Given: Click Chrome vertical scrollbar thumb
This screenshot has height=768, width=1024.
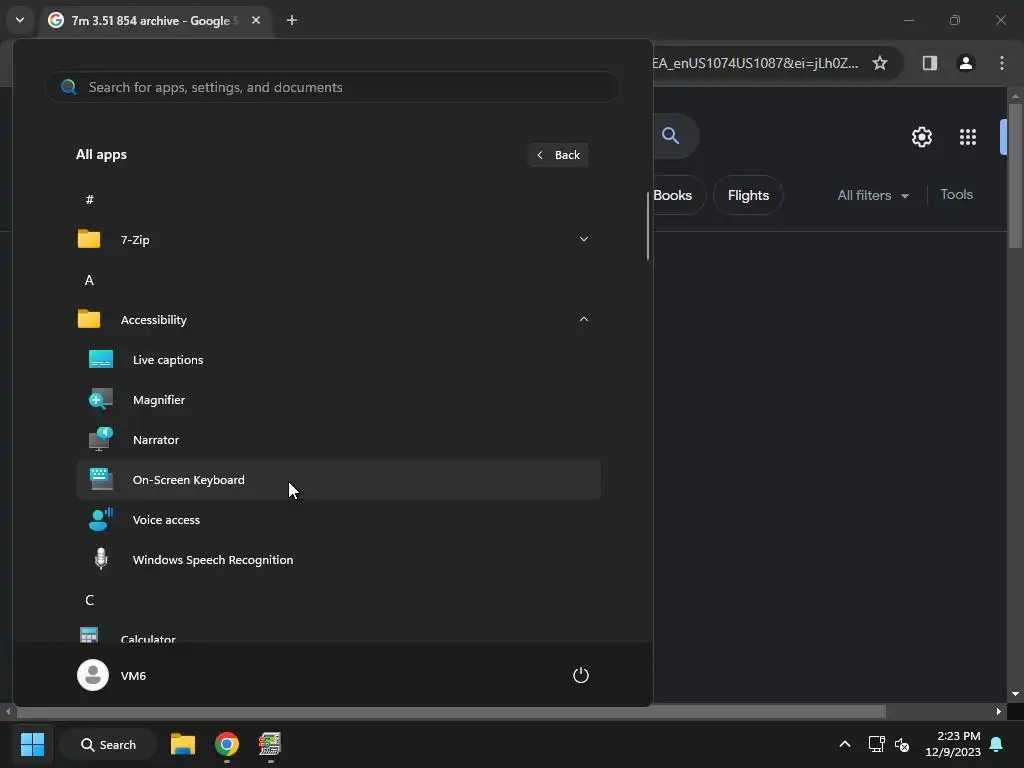Looking at the screenshot, I should pos(1015,175).
